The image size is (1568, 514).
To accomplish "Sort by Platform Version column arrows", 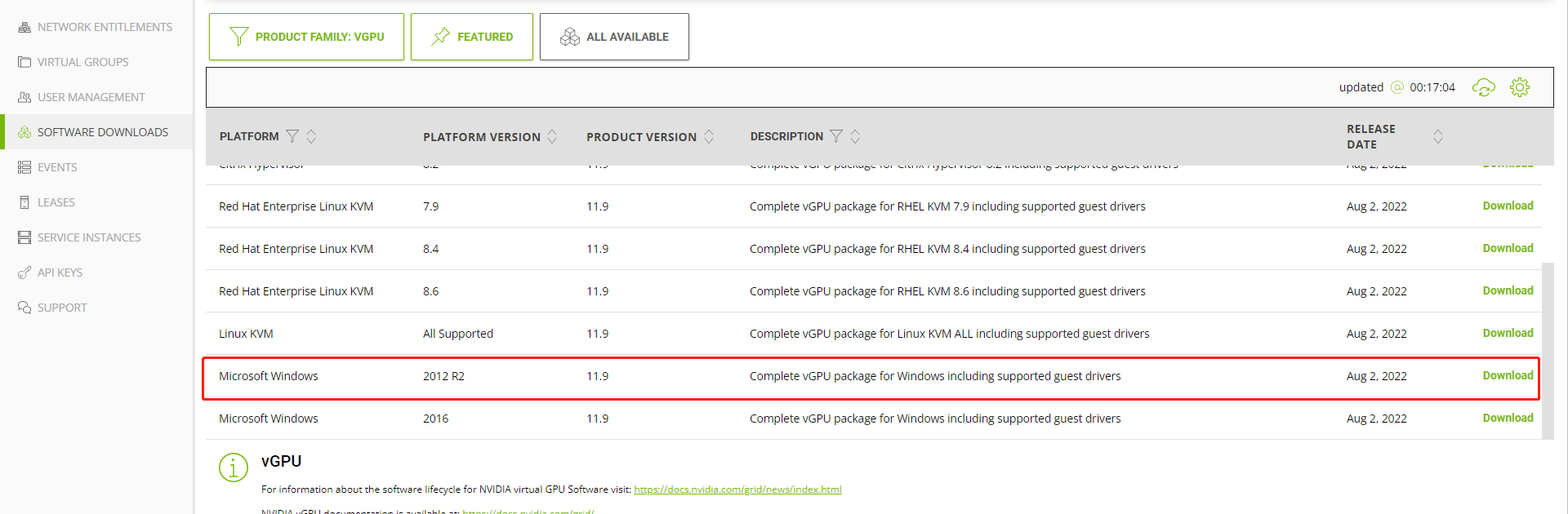I will click(552, 136).
